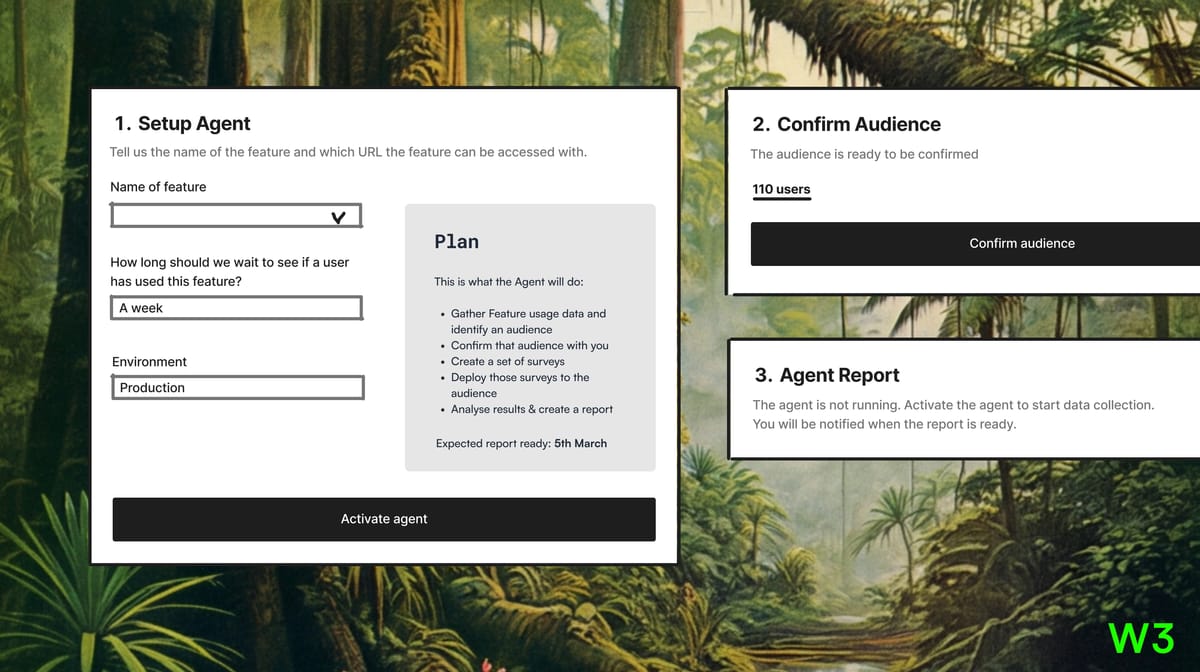
Task: Click the '3. Agent Report' heading
Action: tap(826, 375)
